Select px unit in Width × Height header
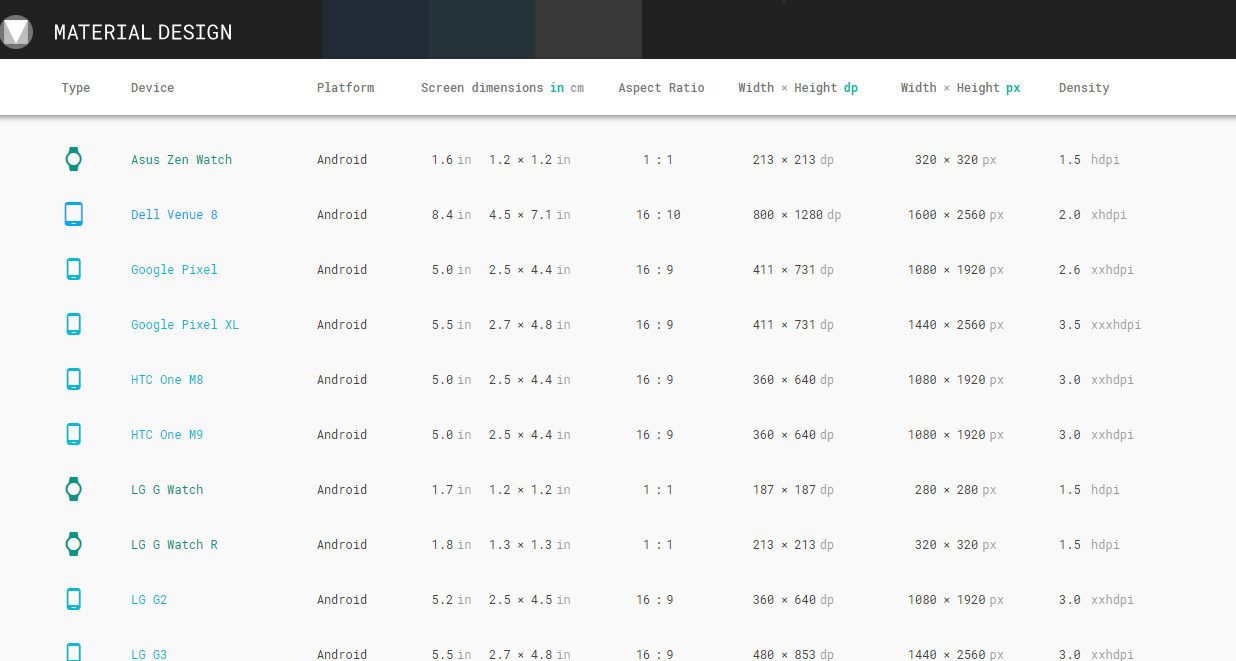The height and width of the screenshot is (661, 1236). point(1013,88)
